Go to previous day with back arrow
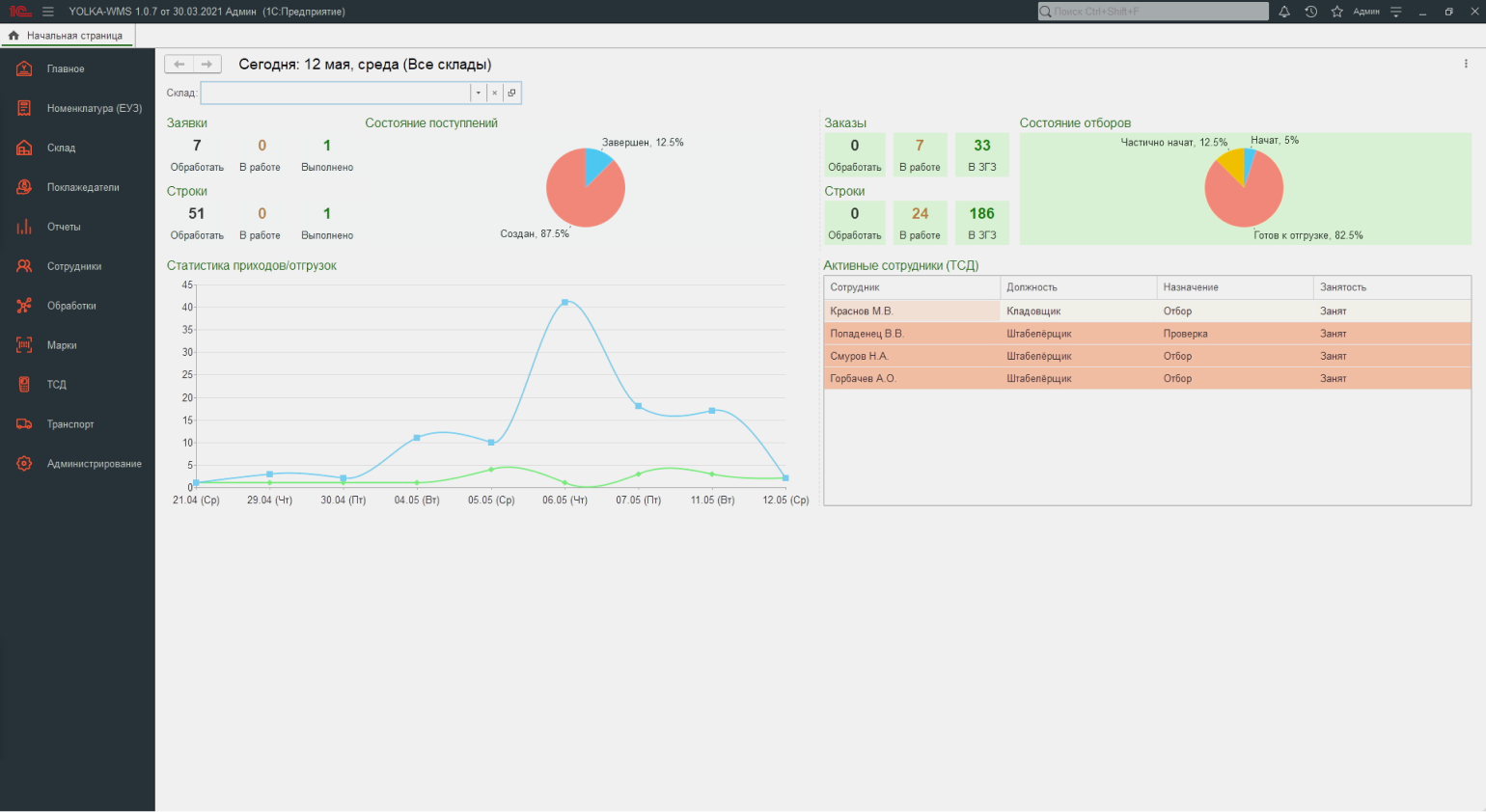 pos(179,64)
